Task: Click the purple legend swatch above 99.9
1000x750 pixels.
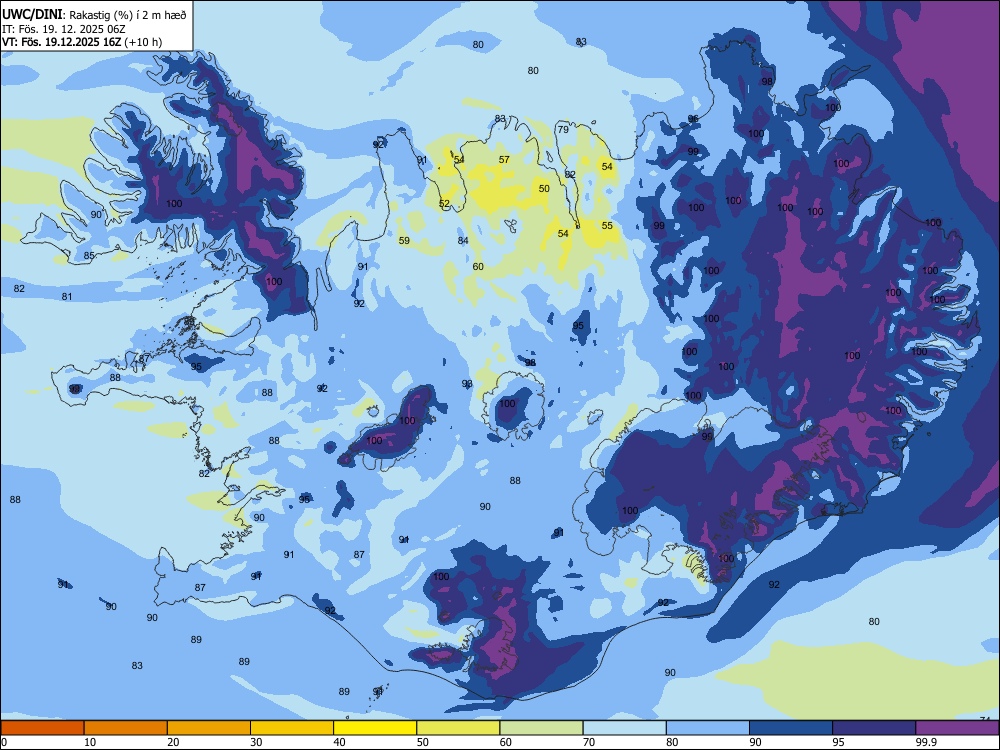Action: tap(957, 728)
